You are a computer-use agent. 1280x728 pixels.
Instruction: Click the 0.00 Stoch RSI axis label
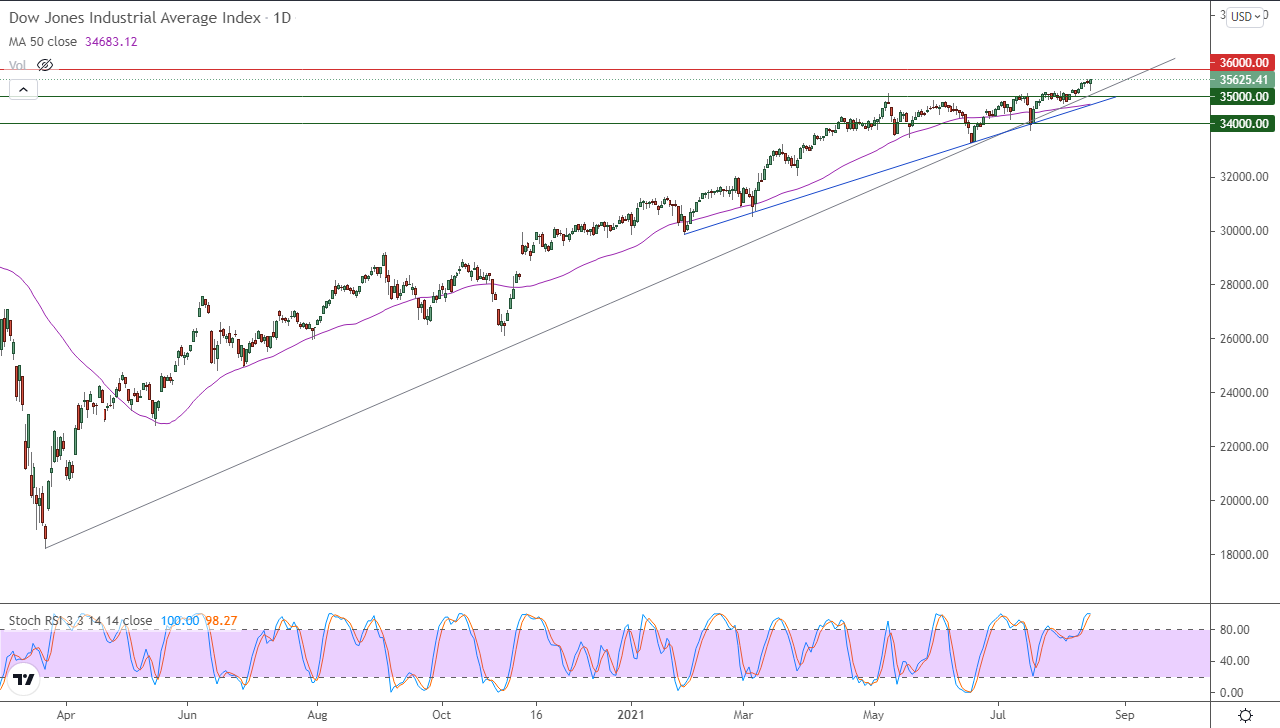pyautogui.click(x=1232, y=693)
